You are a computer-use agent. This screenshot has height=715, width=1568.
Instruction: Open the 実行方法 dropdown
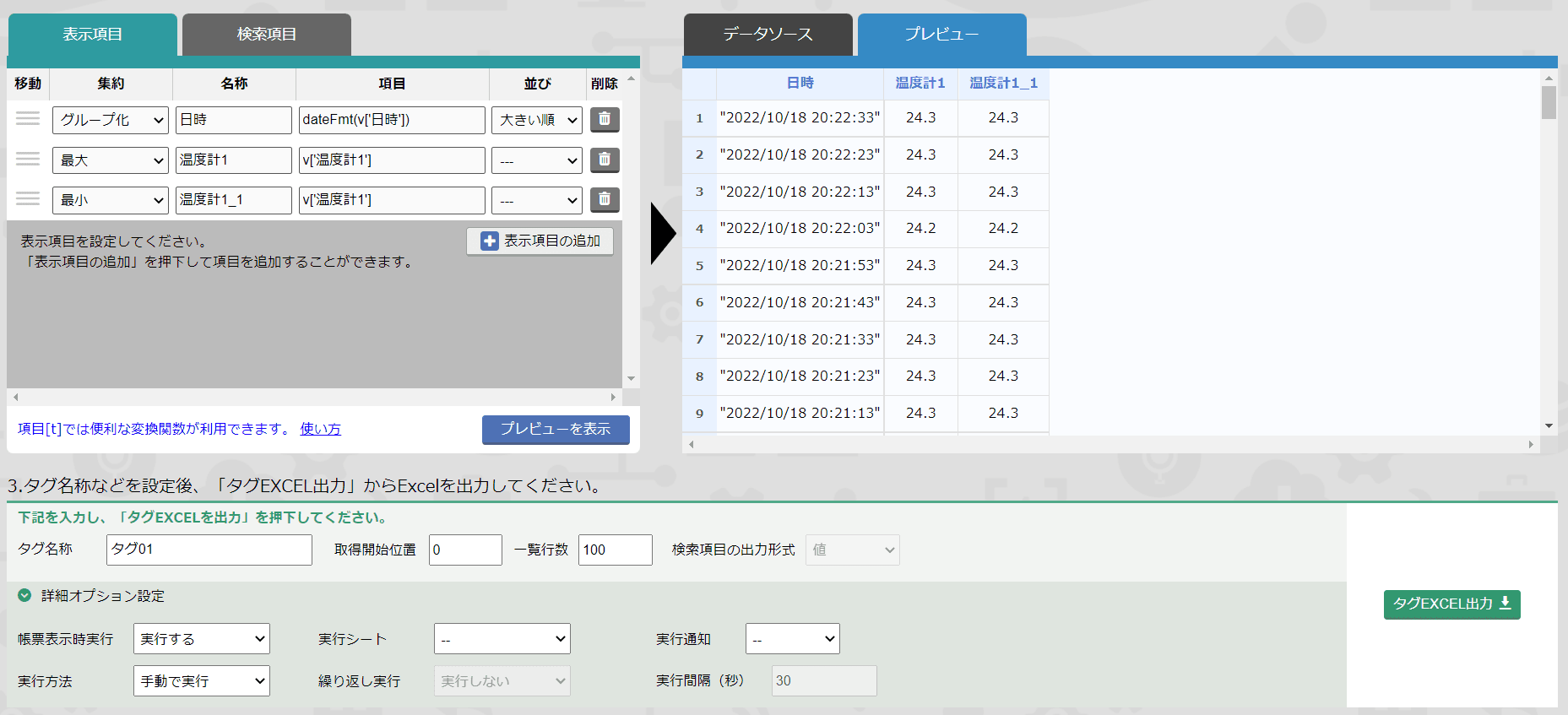click(202, 681)
